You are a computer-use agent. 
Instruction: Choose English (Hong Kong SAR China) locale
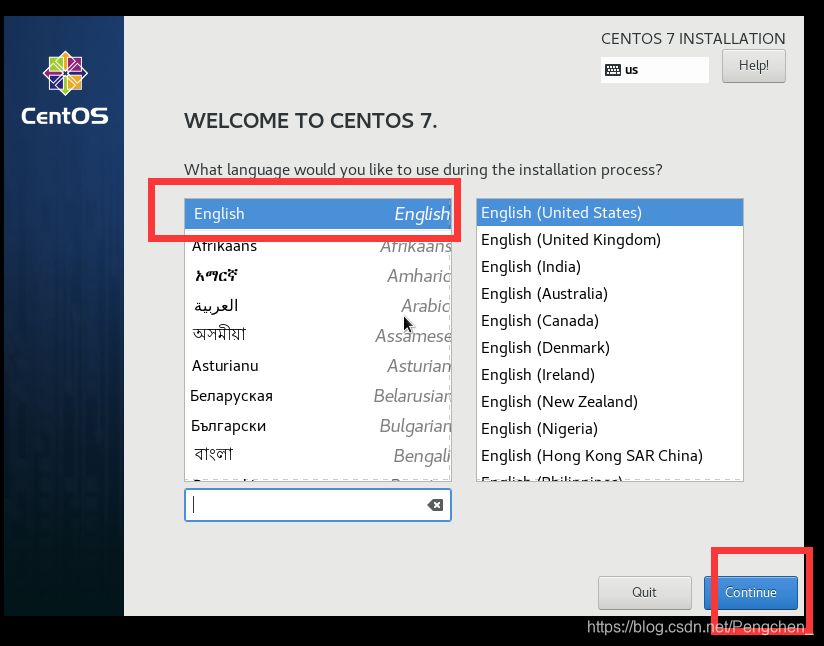[610, 456]
